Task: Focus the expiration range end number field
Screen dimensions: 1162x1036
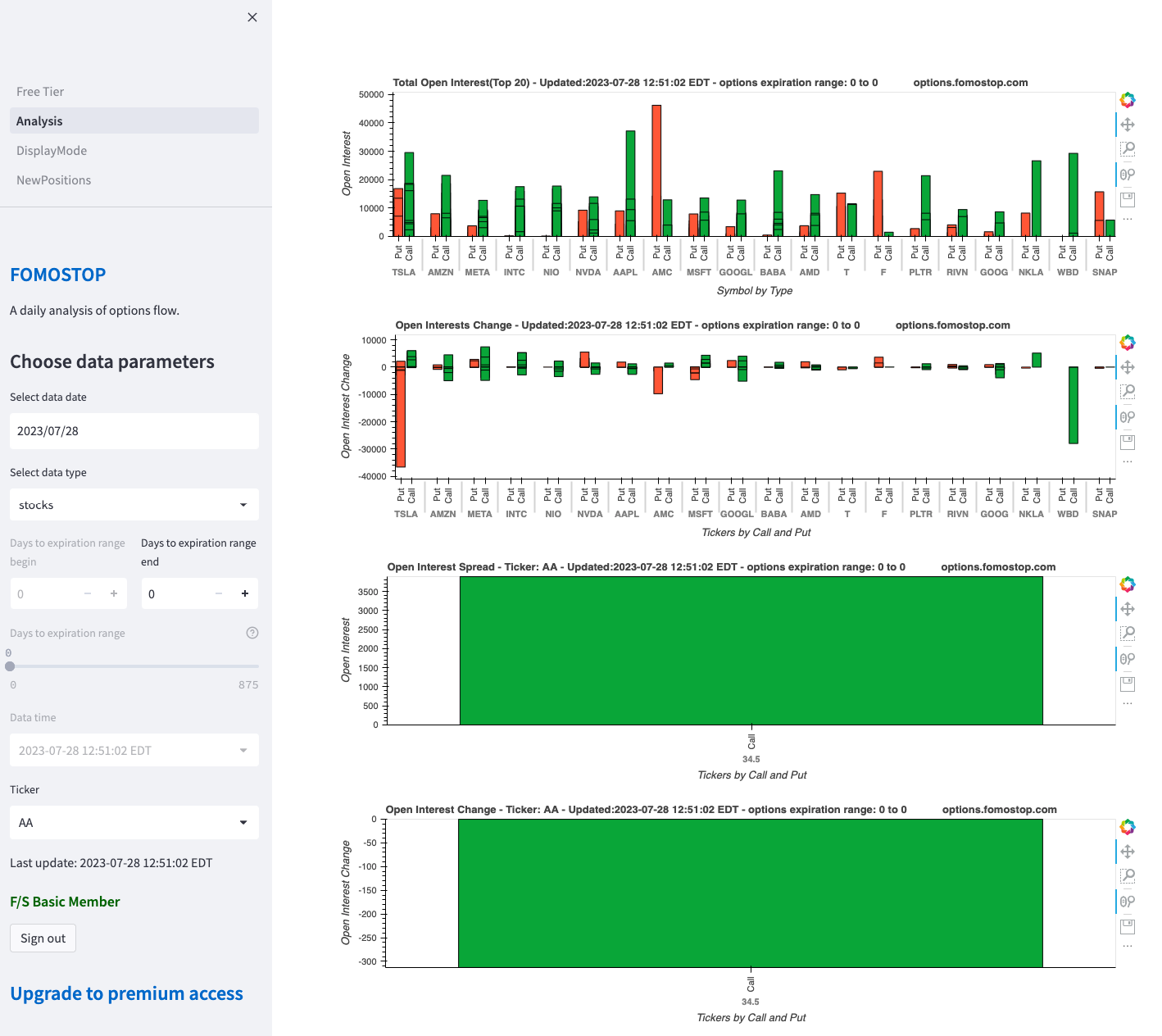Action: 173,593
